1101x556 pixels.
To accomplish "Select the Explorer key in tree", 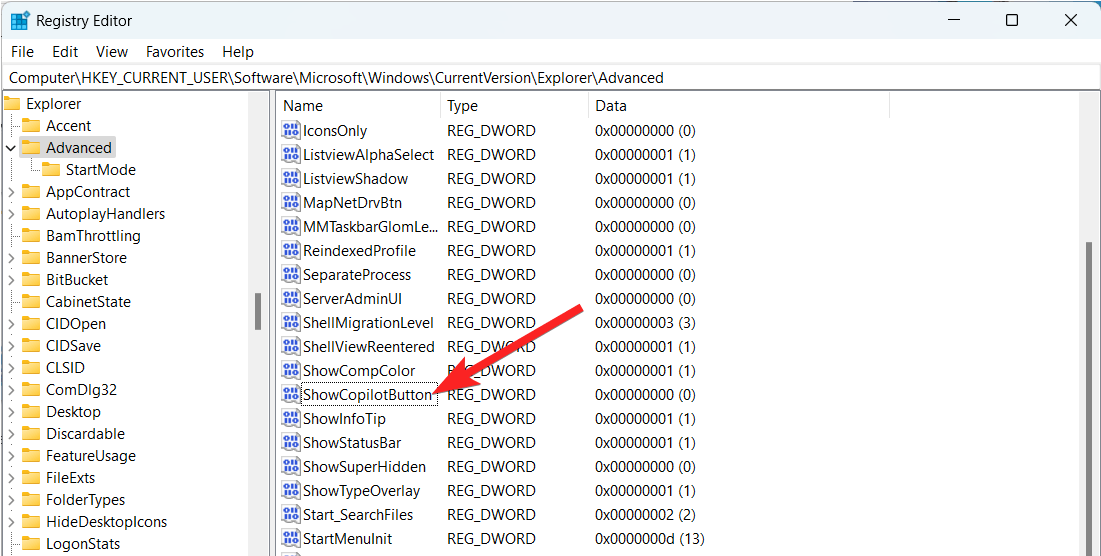I will 53,104.
